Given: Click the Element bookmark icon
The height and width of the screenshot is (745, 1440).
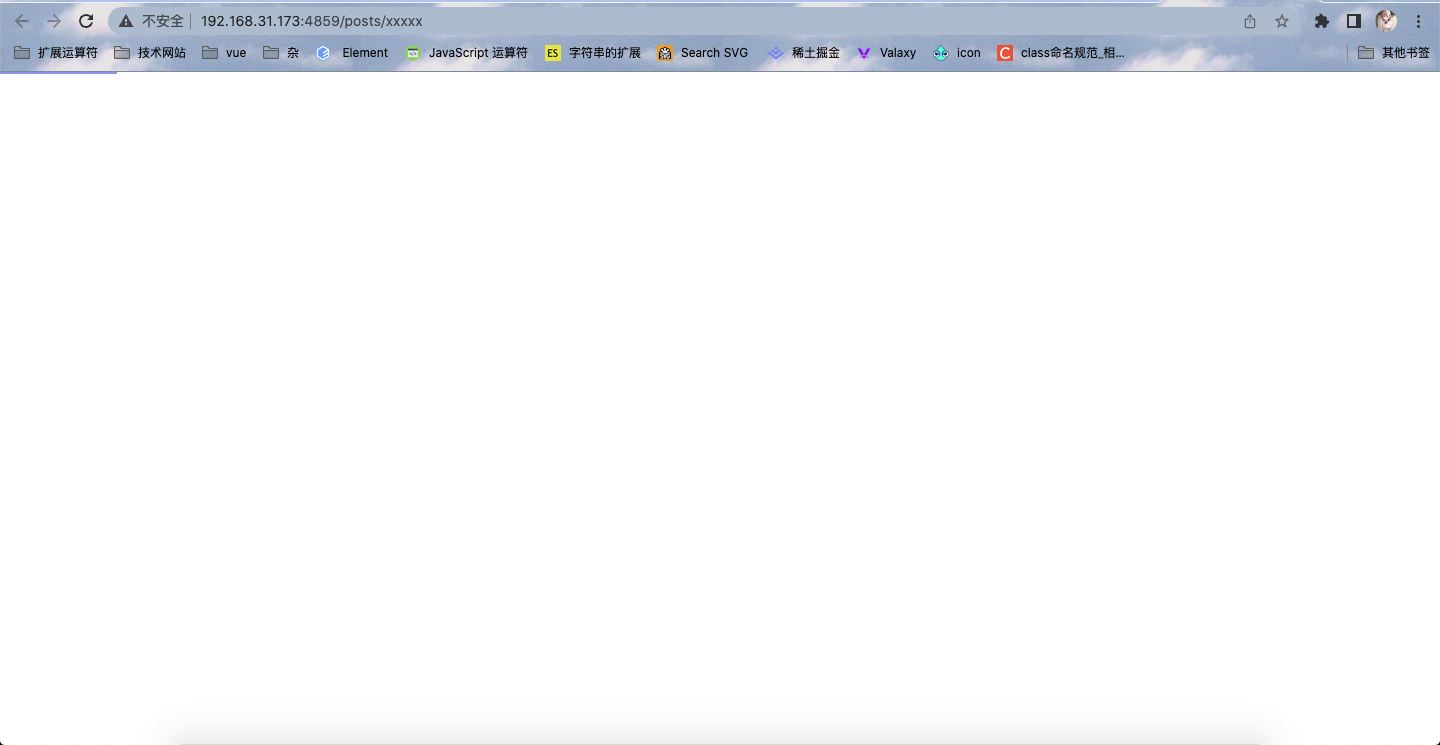Looking at the screenshot, I should [x=351, y=52].
